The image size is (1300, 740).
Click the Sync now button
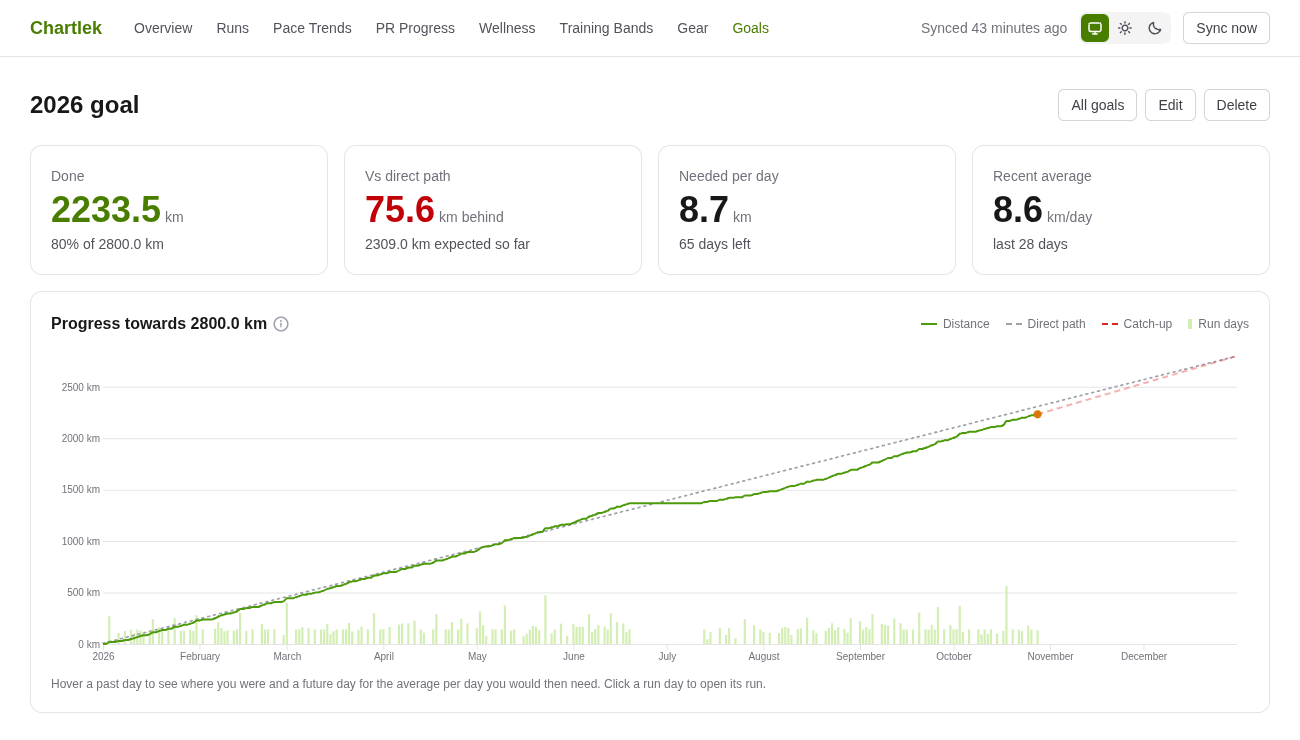click(1226, 28)
